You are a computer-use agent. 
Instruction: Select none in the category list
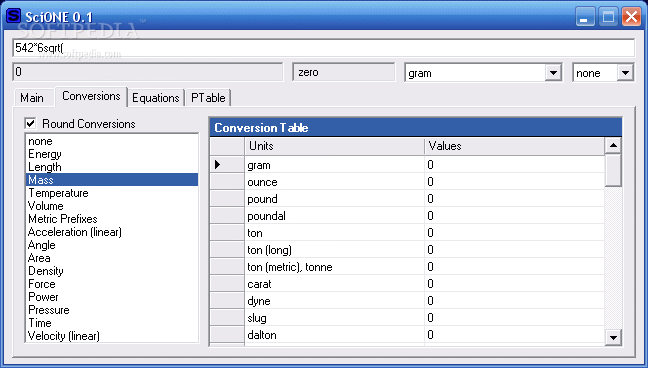click(112, 141)
